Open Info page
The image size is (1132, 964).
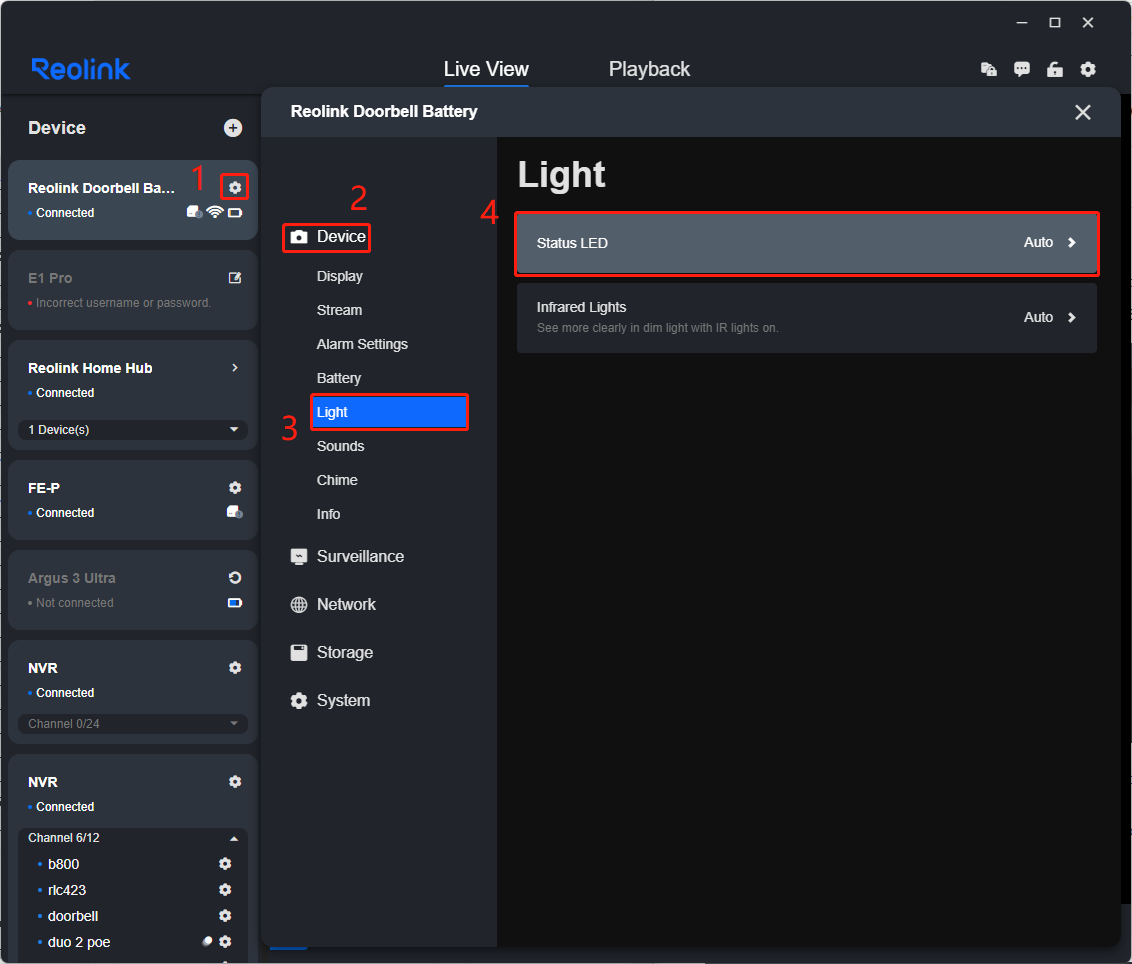tap(328, 514)
